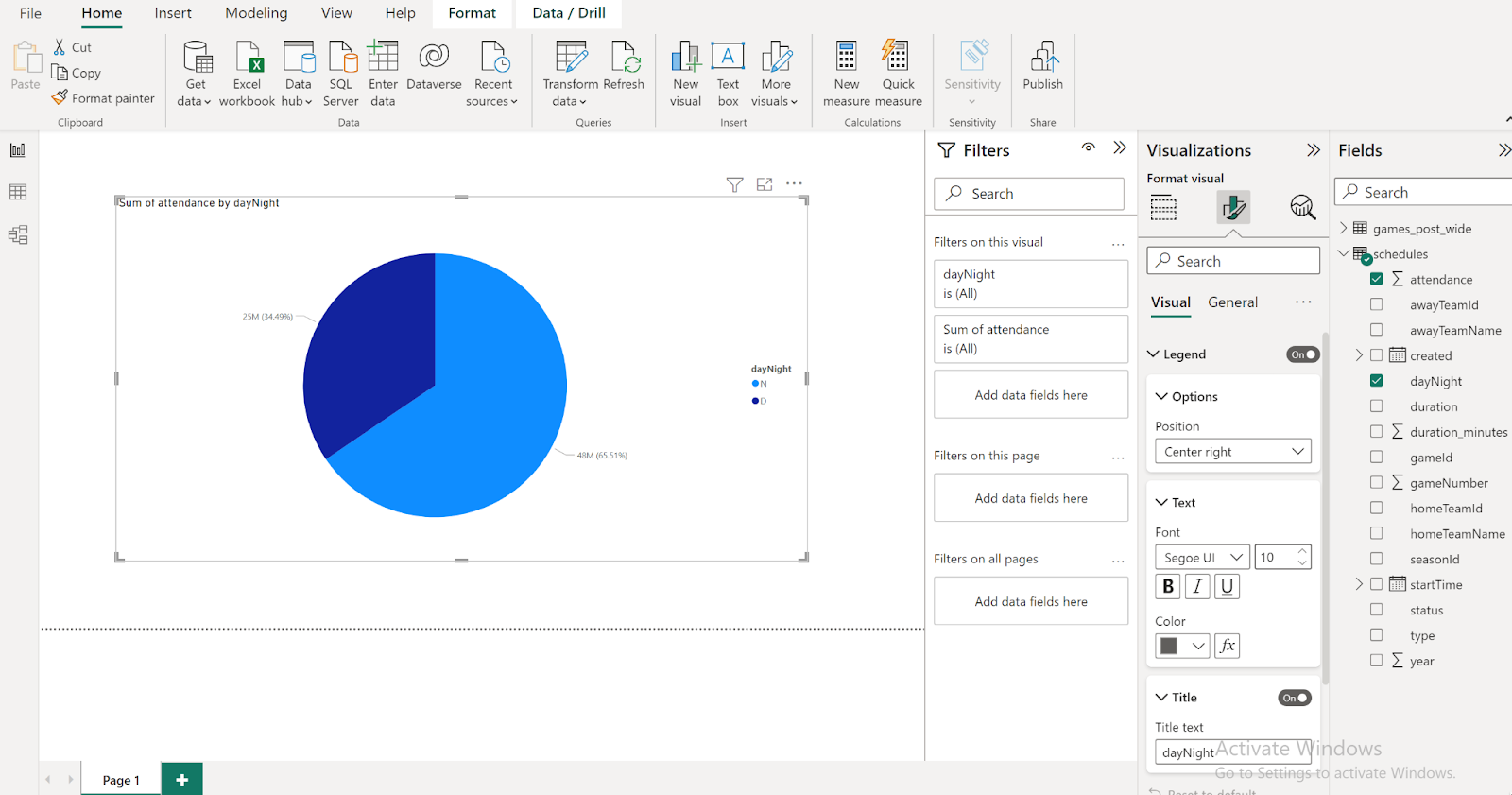Open the Segoe UI font dropdown

(x=1201, y=558)
